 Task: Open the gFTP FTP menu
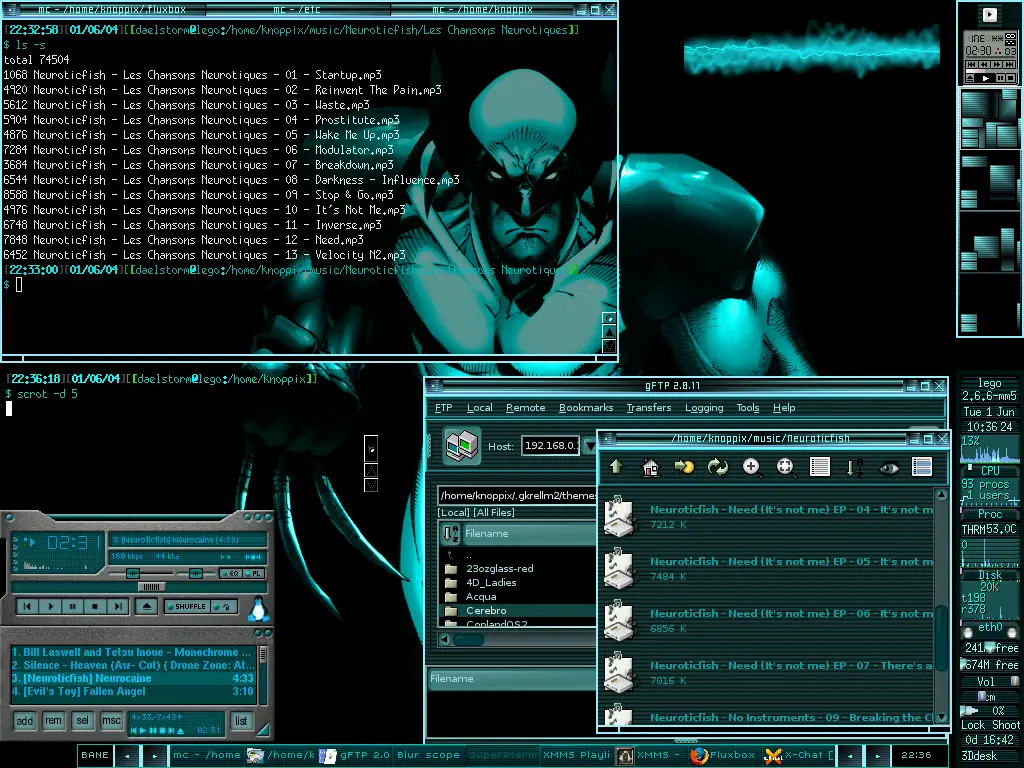coord(443,408)
